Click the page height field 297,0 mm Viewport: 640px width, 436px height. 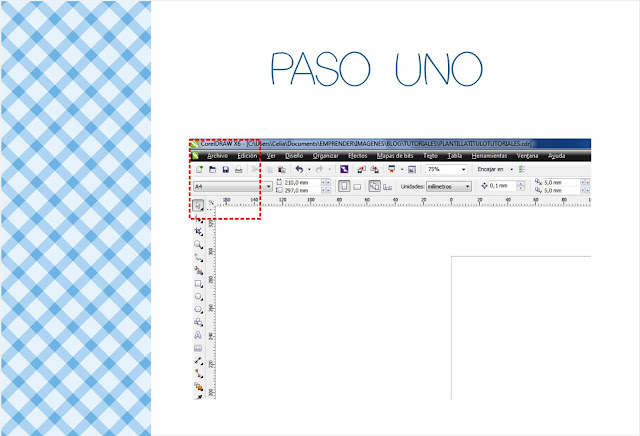tap(302, 190)
